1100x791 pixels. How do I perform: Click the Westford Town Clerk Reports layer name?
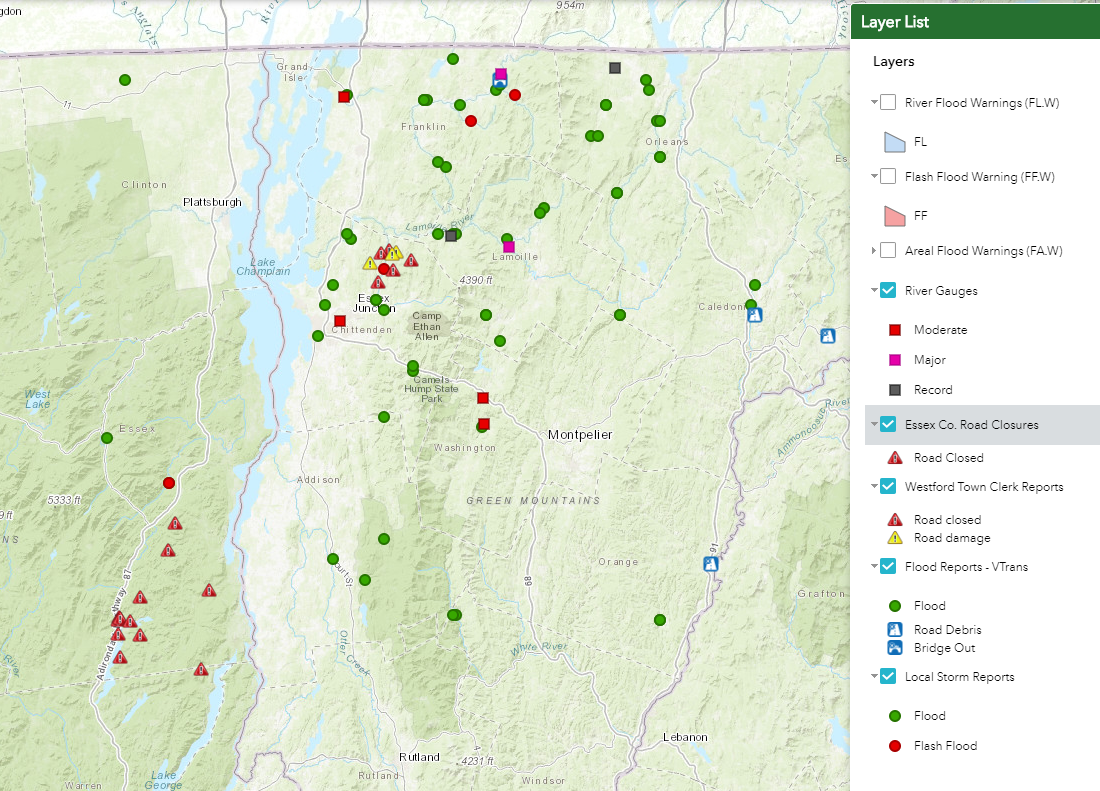pyautogui.click(x=983, y=487)
